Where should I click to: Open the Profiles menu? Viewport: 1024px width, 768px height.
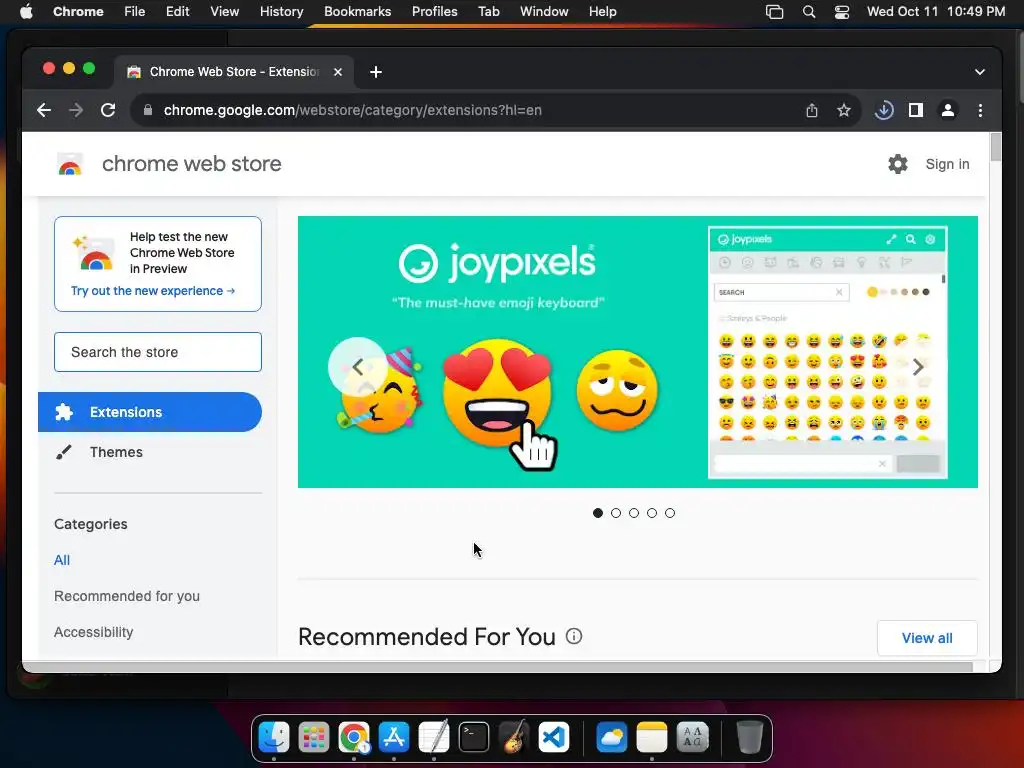point(434,12)
